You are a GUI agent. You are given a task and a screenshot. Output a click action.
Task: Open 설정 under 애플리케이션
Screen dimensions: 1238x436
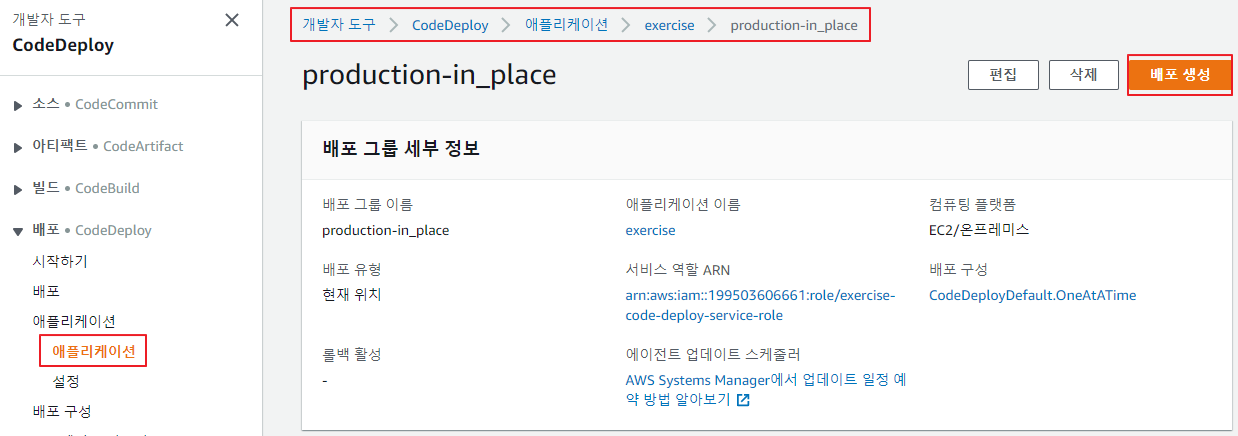(x=66, y=381)
